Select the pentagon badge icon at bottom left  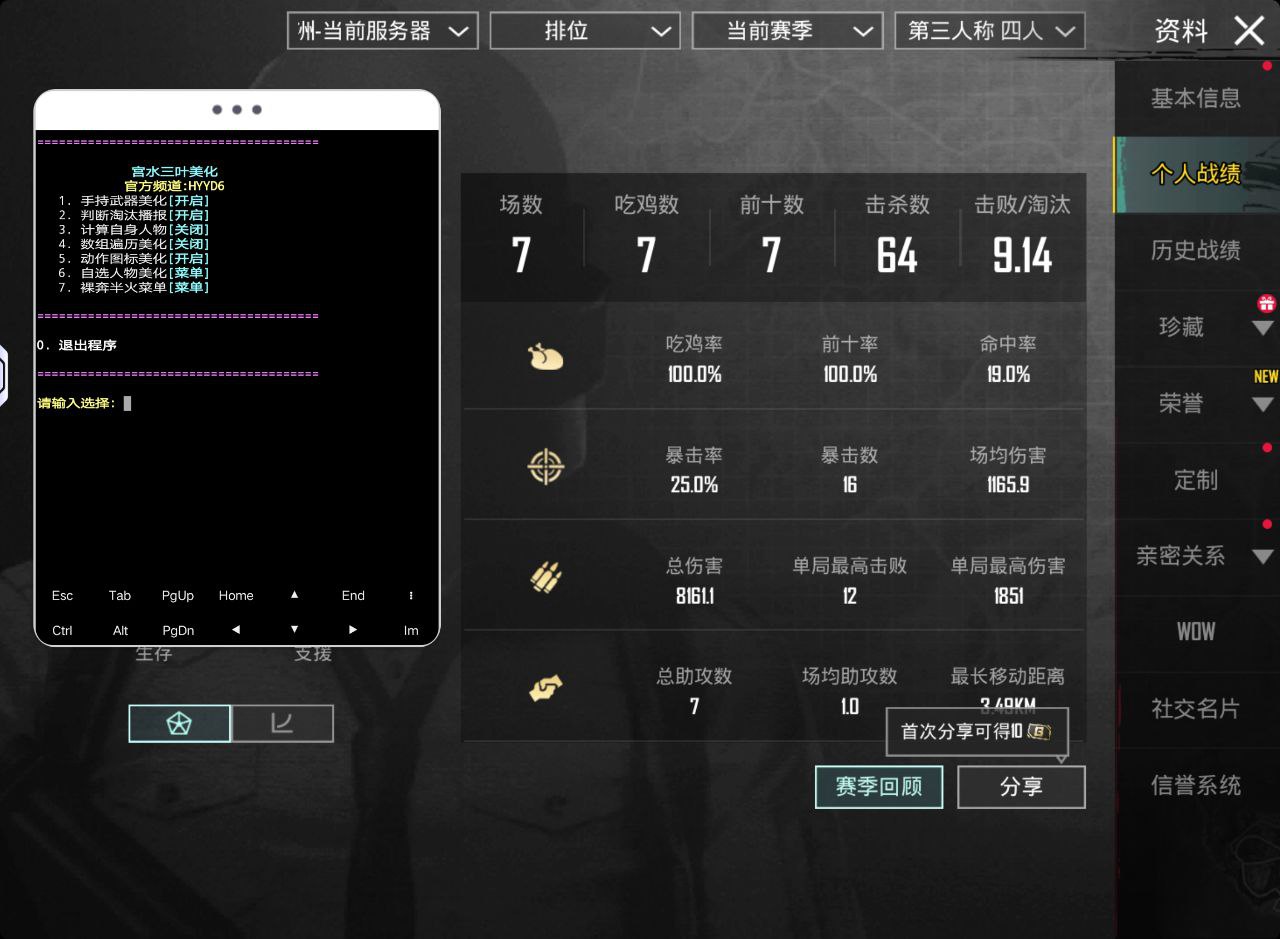(179, 723)
